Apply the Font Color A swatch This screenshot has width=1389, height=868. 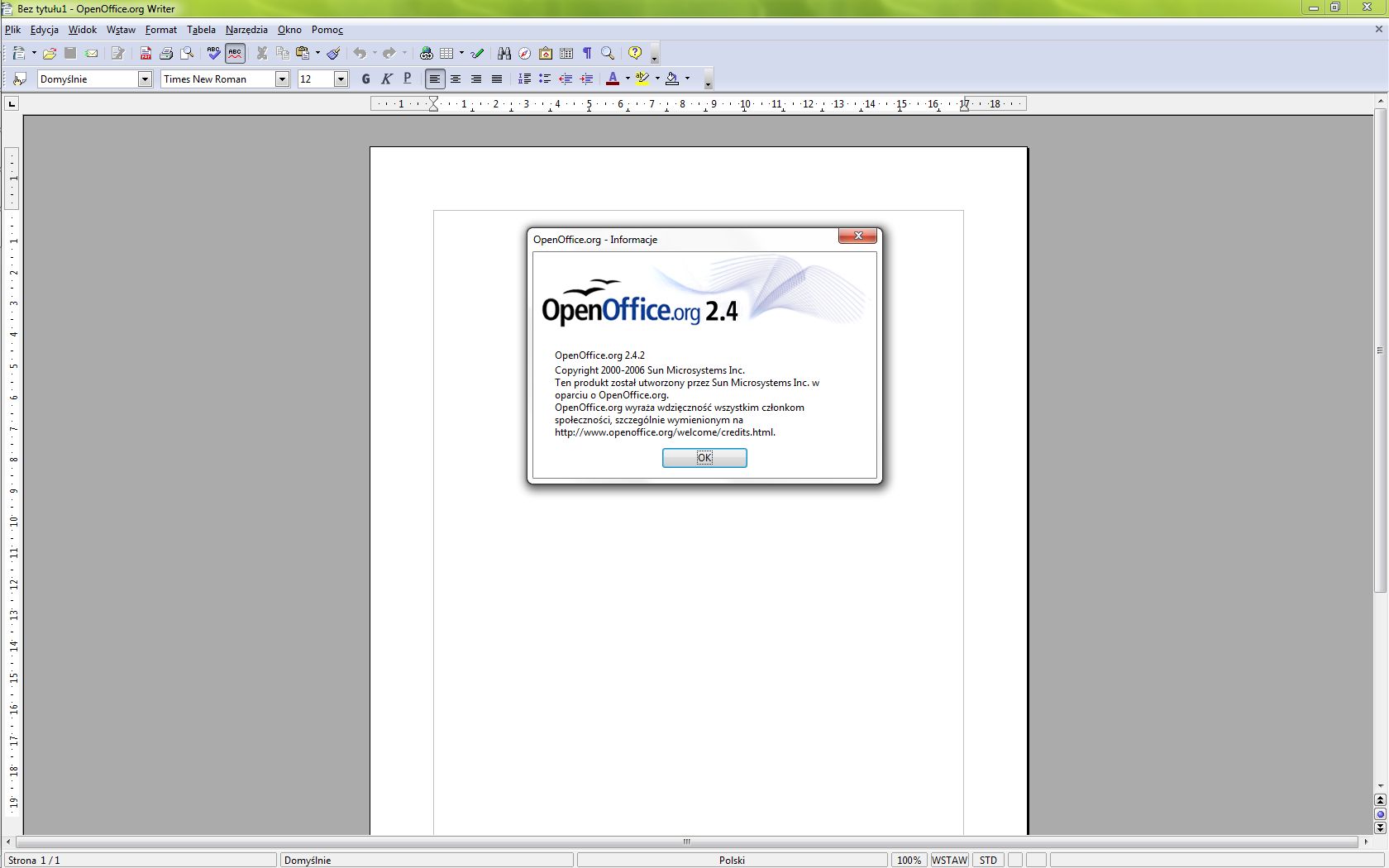tap(613, 79)
